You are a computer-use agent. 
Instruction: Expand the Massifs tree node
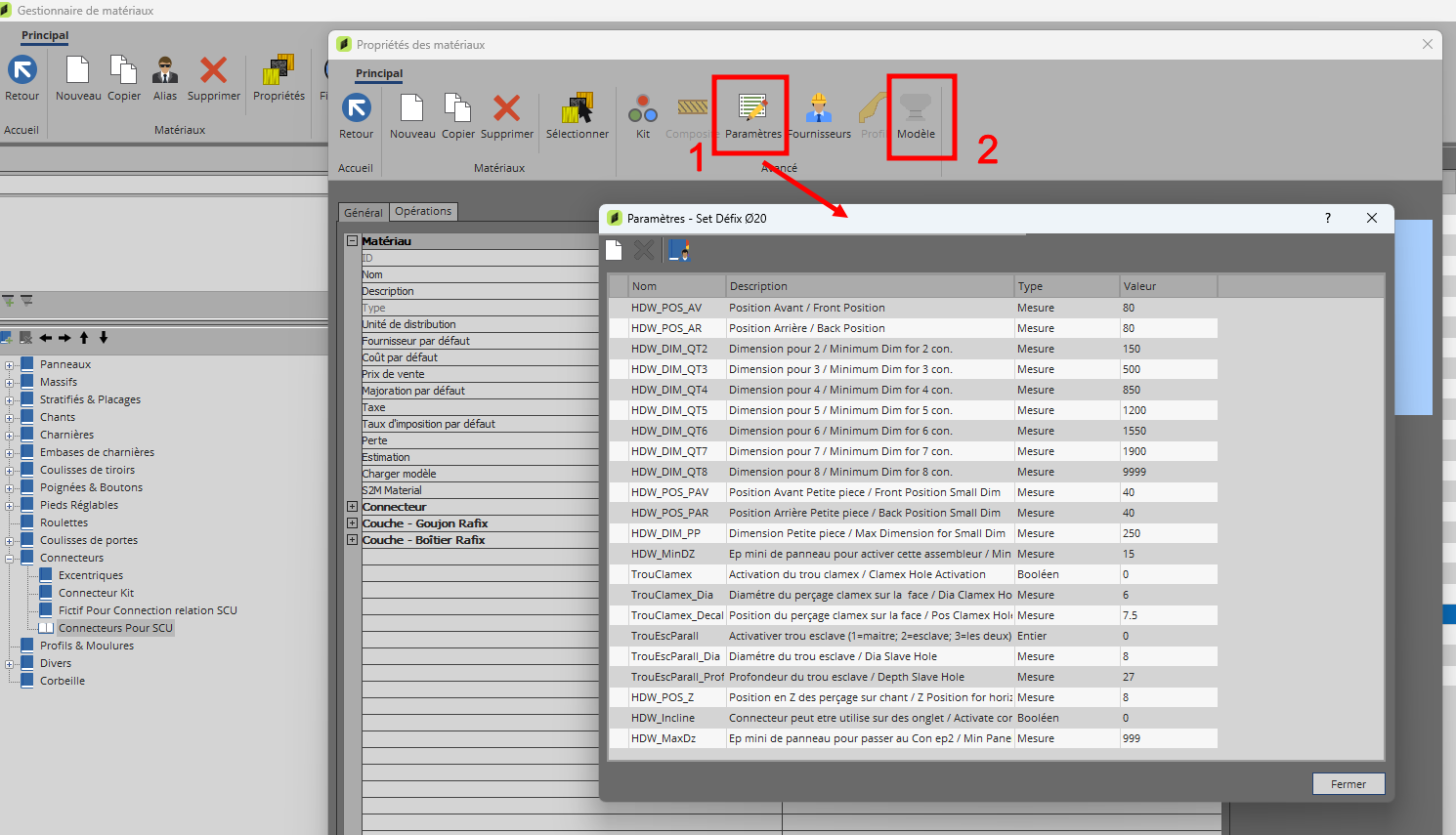click(x=10, y=383)
